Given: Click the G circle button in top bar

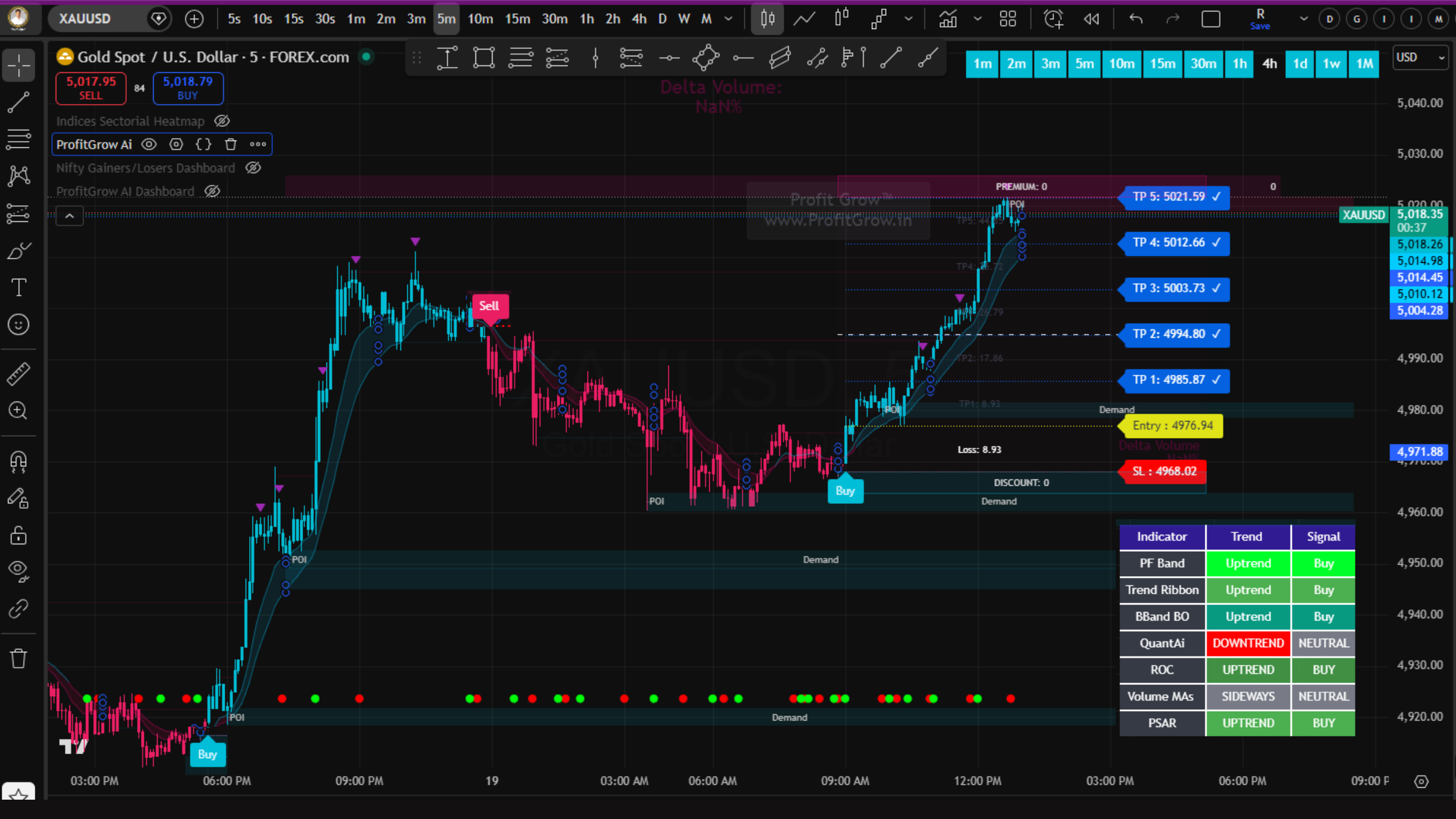Looking at the screenshot, I should (1356, 19).
